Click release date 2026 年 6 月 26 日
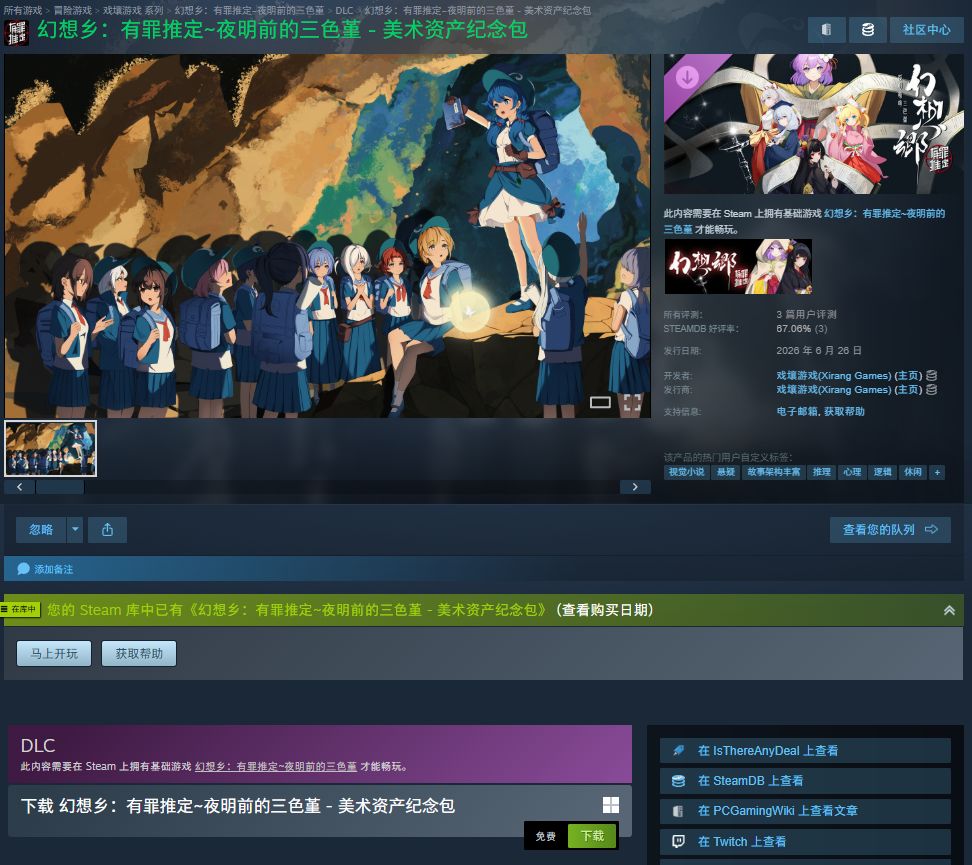 [x=819, y=350]
